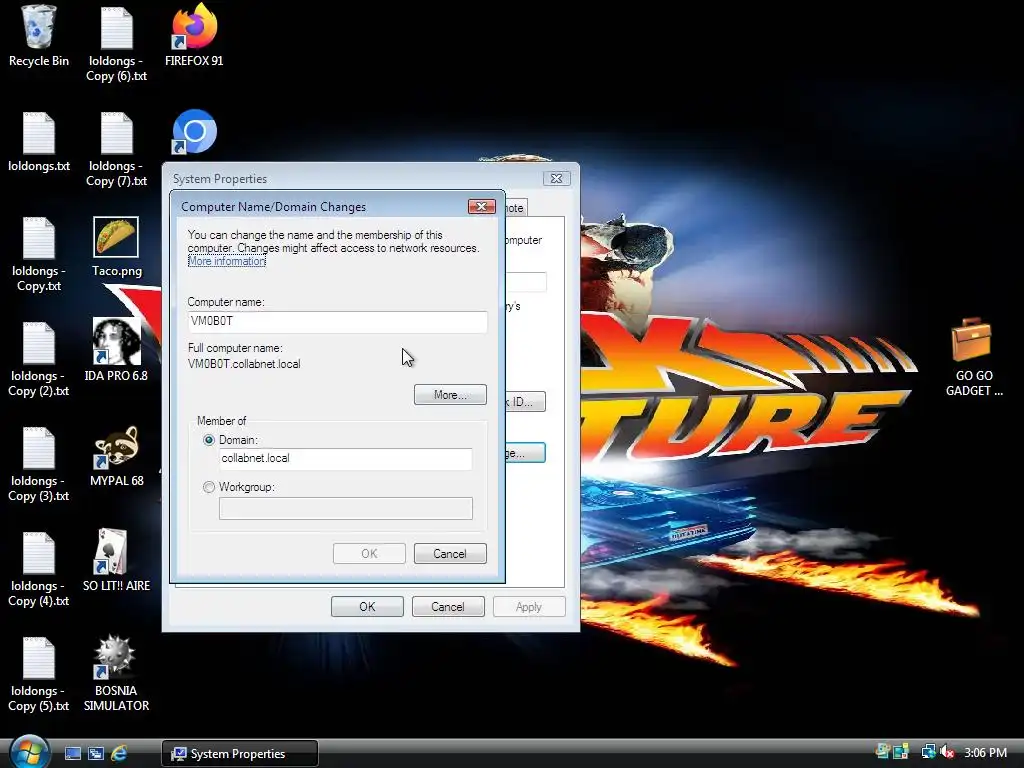Select the Chromium shortcut icon on the desktop
Viewport: 1024px width, 768px height.
194,132
